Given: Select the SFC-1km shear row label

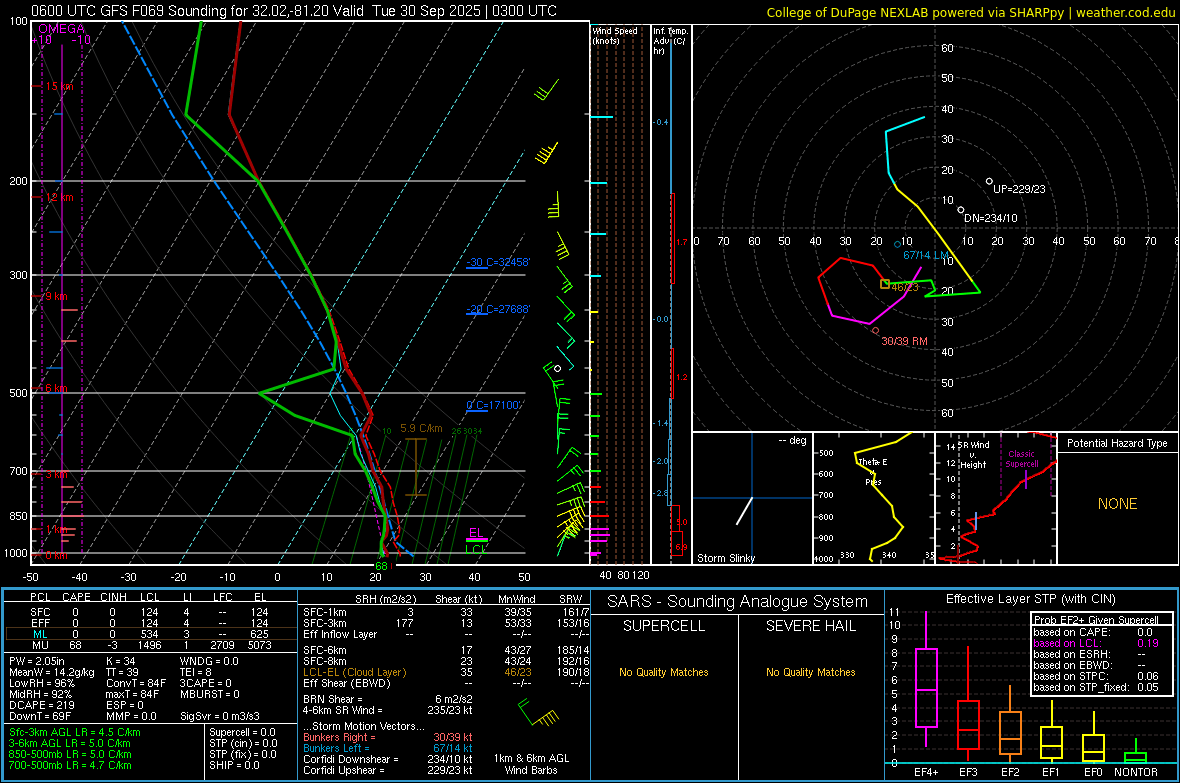Looking at the screenshot, I should (324, 612).
